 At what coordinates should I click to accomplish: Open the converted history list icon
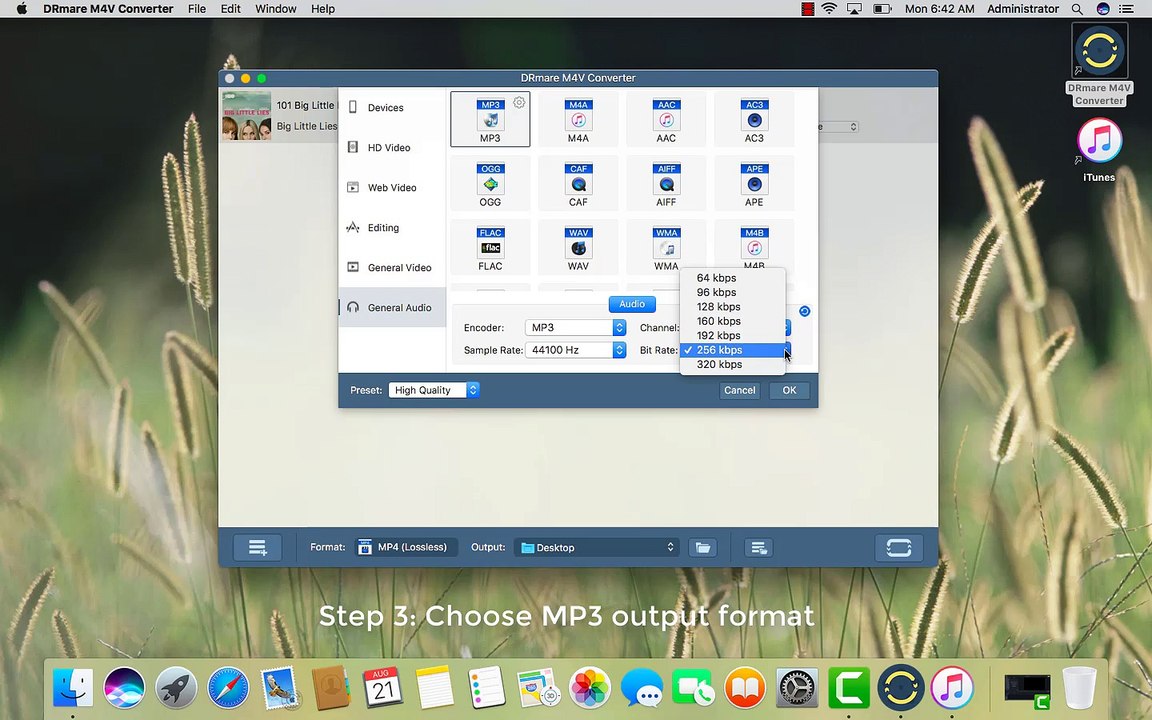point(758,547)
